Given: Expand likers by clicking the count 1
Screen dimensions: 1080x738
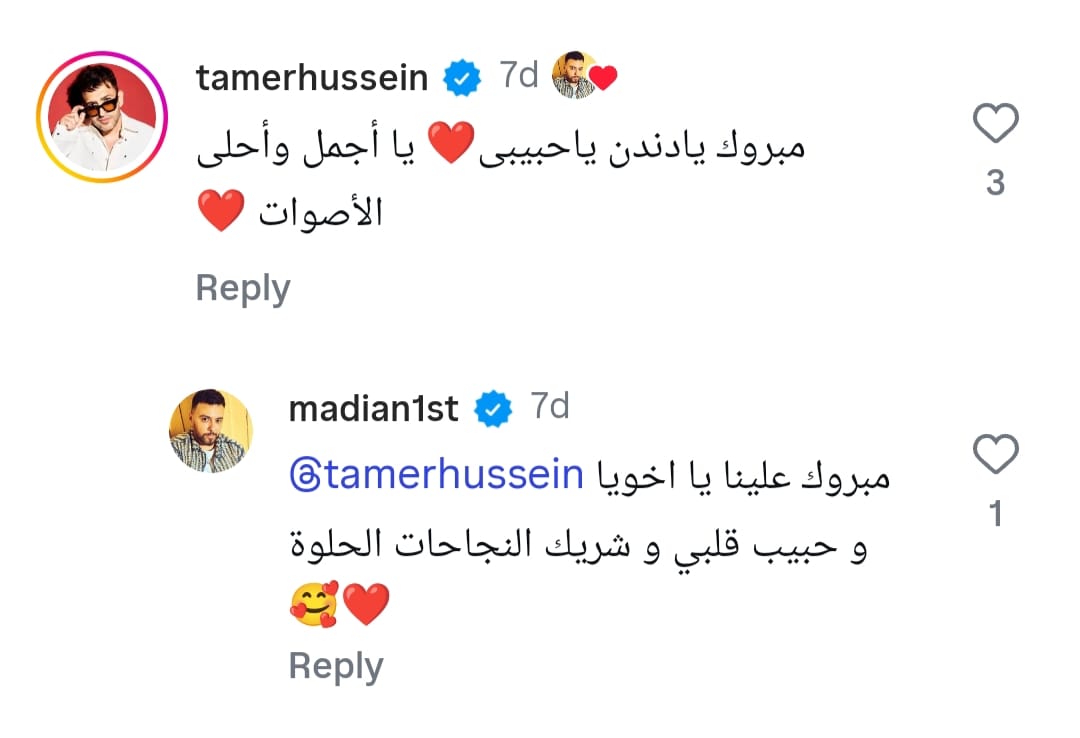Looking at the screenshot, I should point(995,515).
